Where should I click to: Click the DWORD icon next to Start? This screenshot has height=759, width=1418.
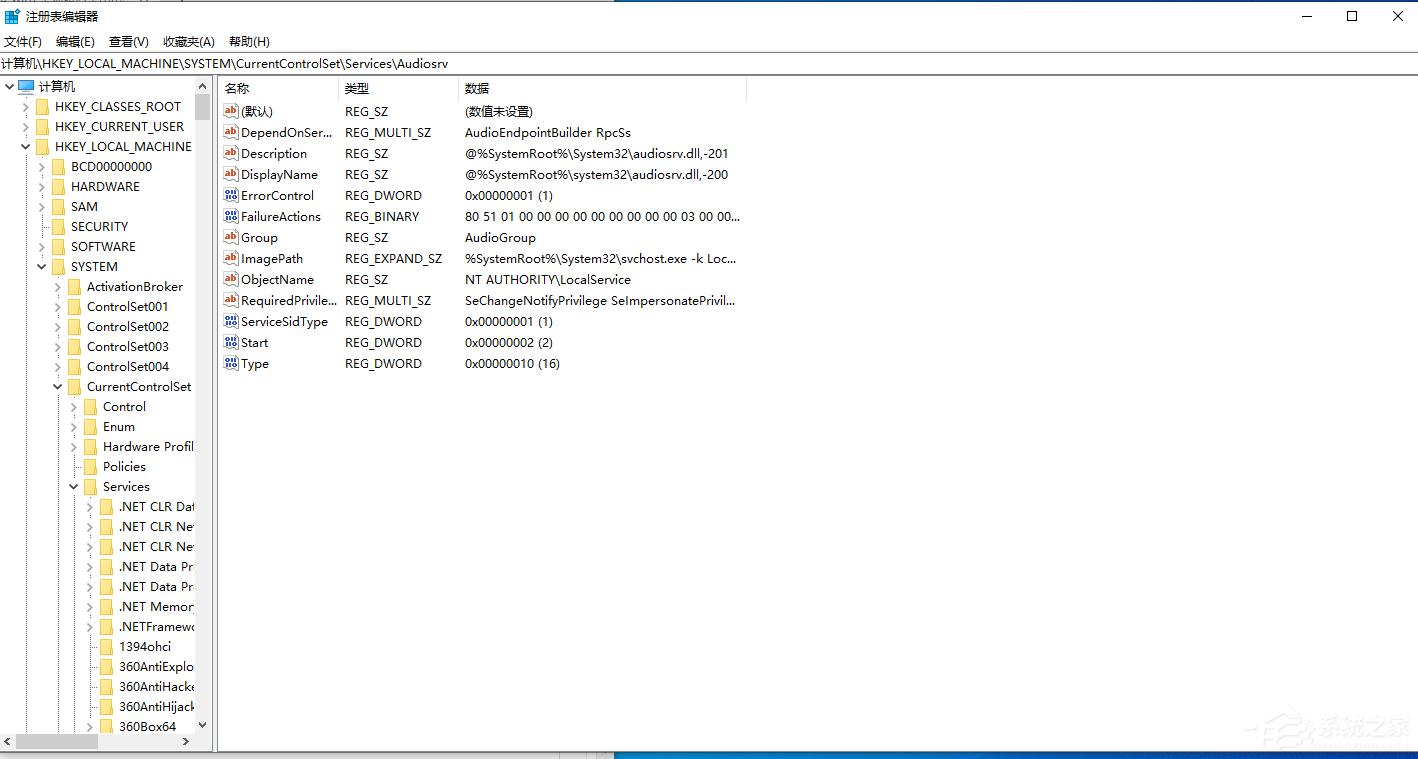(x=229, y=342)
